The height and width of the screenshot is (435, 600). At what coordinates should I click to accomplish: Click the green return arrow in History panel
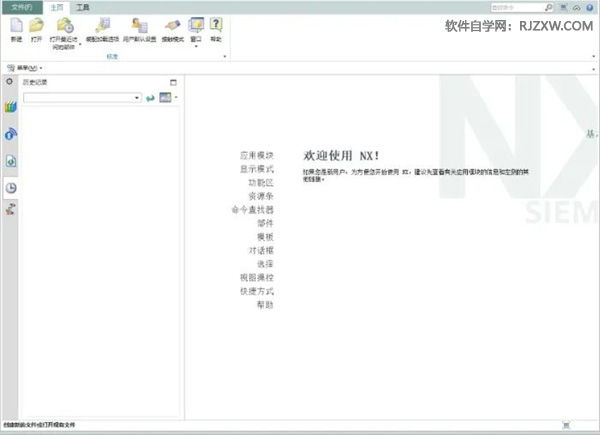tap(150, 98)
